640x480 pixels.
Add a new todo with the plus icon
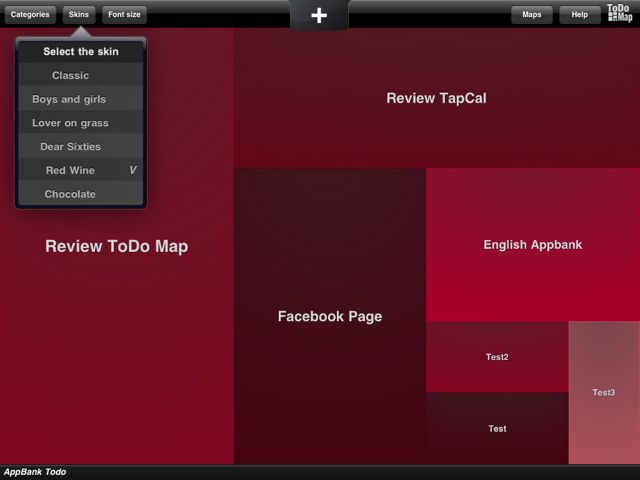point(319,16)
